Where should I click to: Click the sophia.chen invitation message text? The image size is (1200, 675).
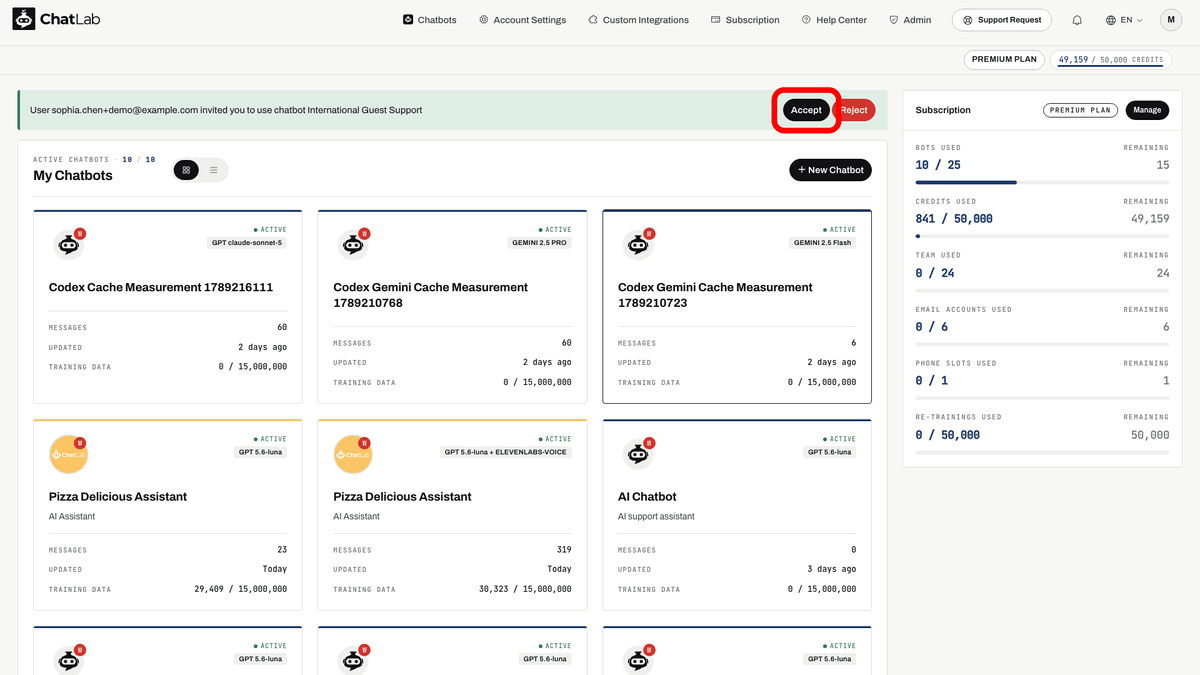click(226, 110)
